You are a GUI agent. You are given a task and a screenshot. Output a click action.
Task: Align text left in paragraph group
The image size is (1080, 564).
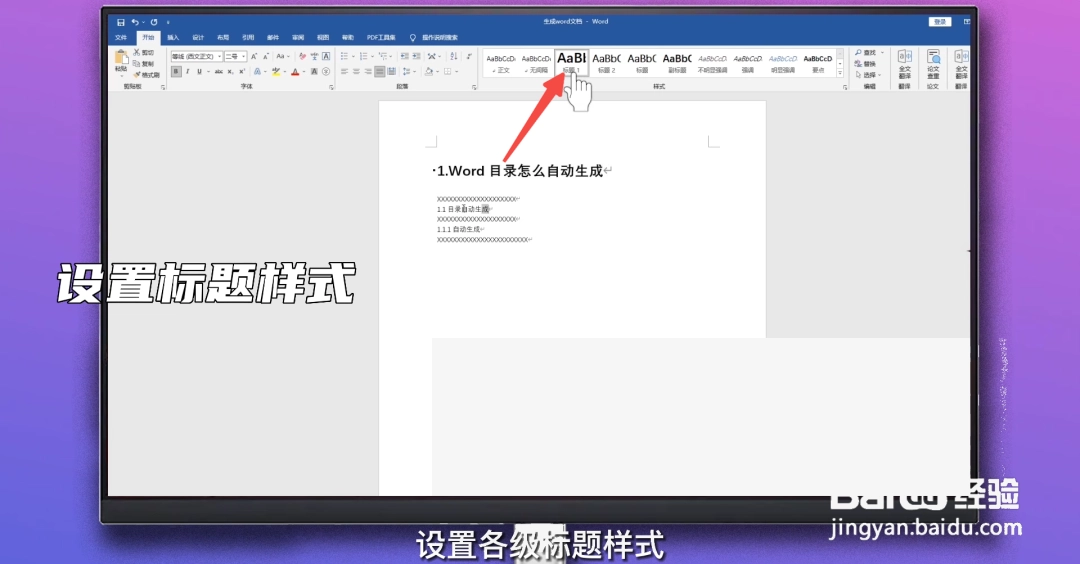point(344,72)
